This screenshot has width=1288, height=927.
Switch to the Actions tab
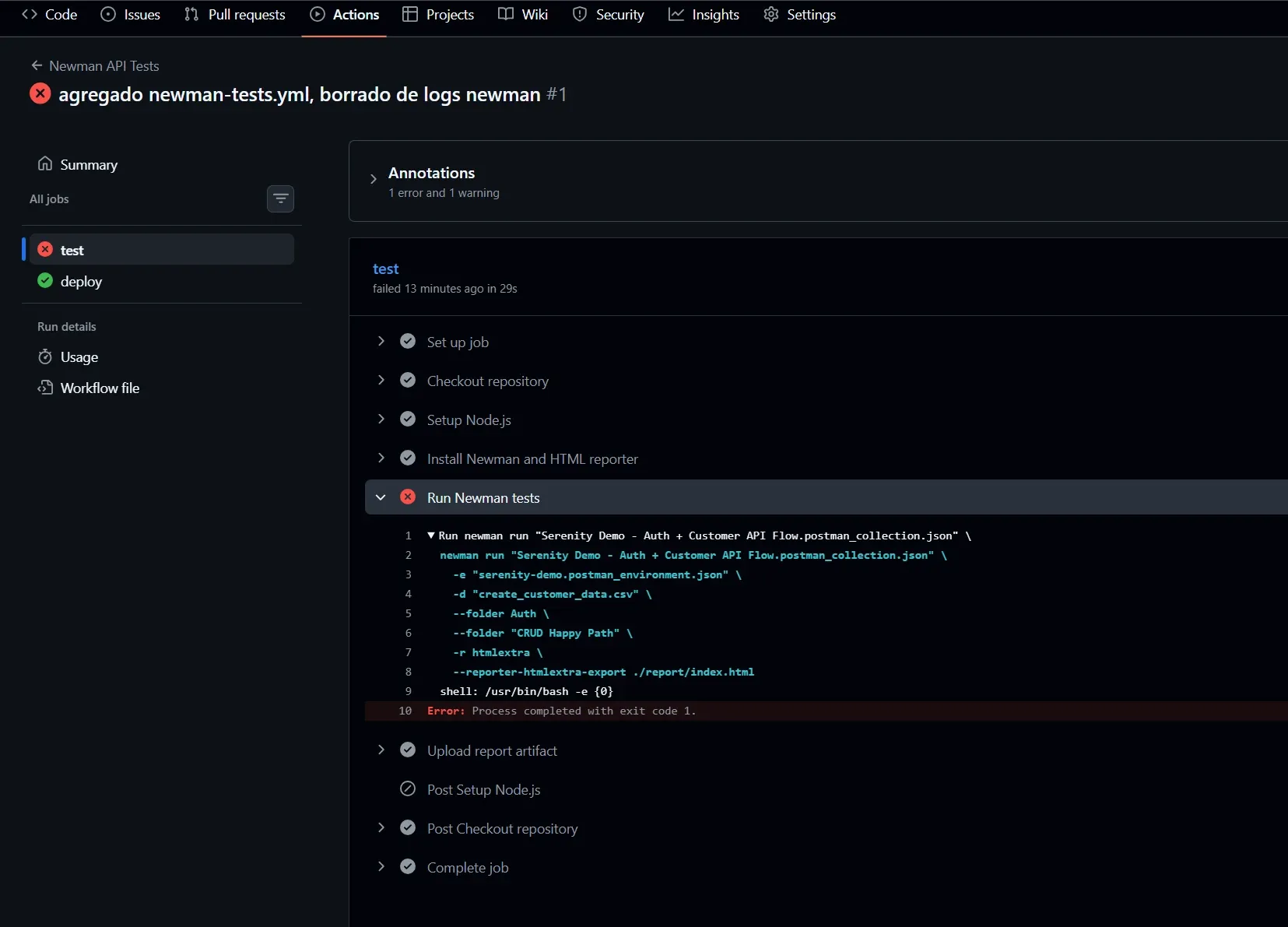pos(346,14)
